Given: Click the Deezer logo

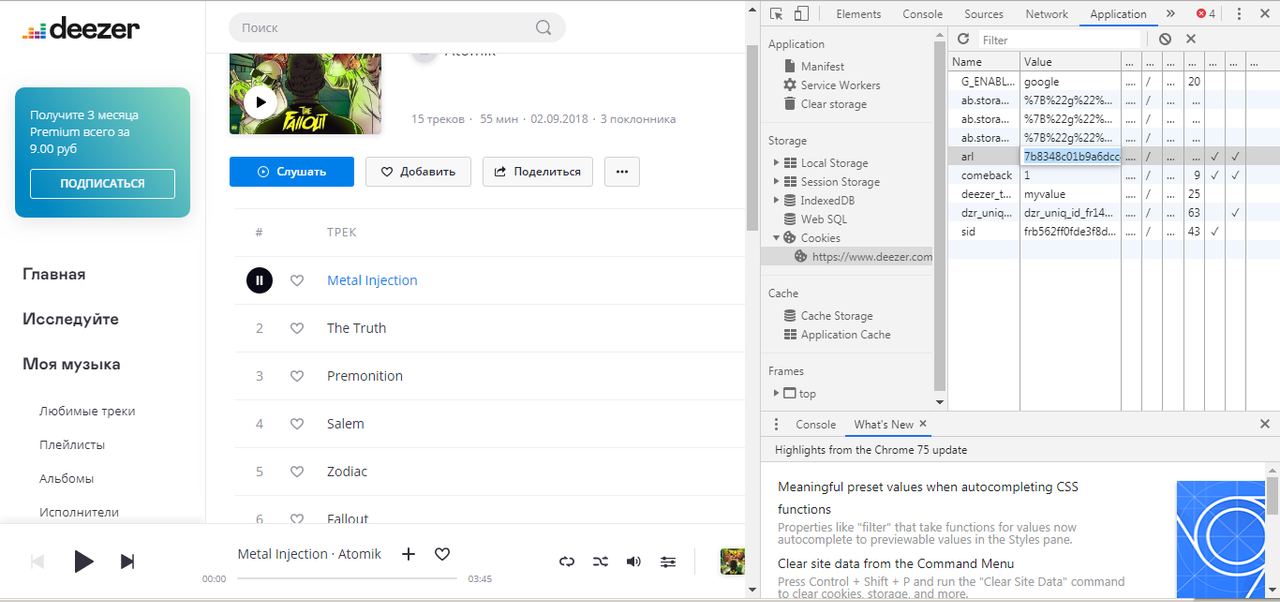Looking at the screenshot, I should click(x=81, y=29).
